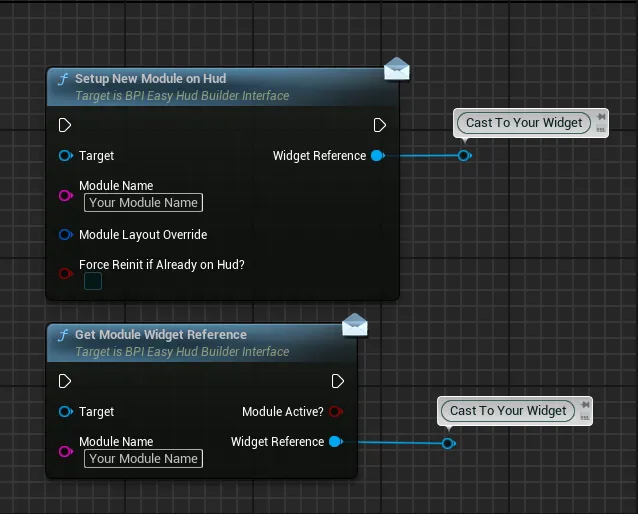
Task: Click reroute node next to lower Cast To Your Widget
Action: coord(448,443)
